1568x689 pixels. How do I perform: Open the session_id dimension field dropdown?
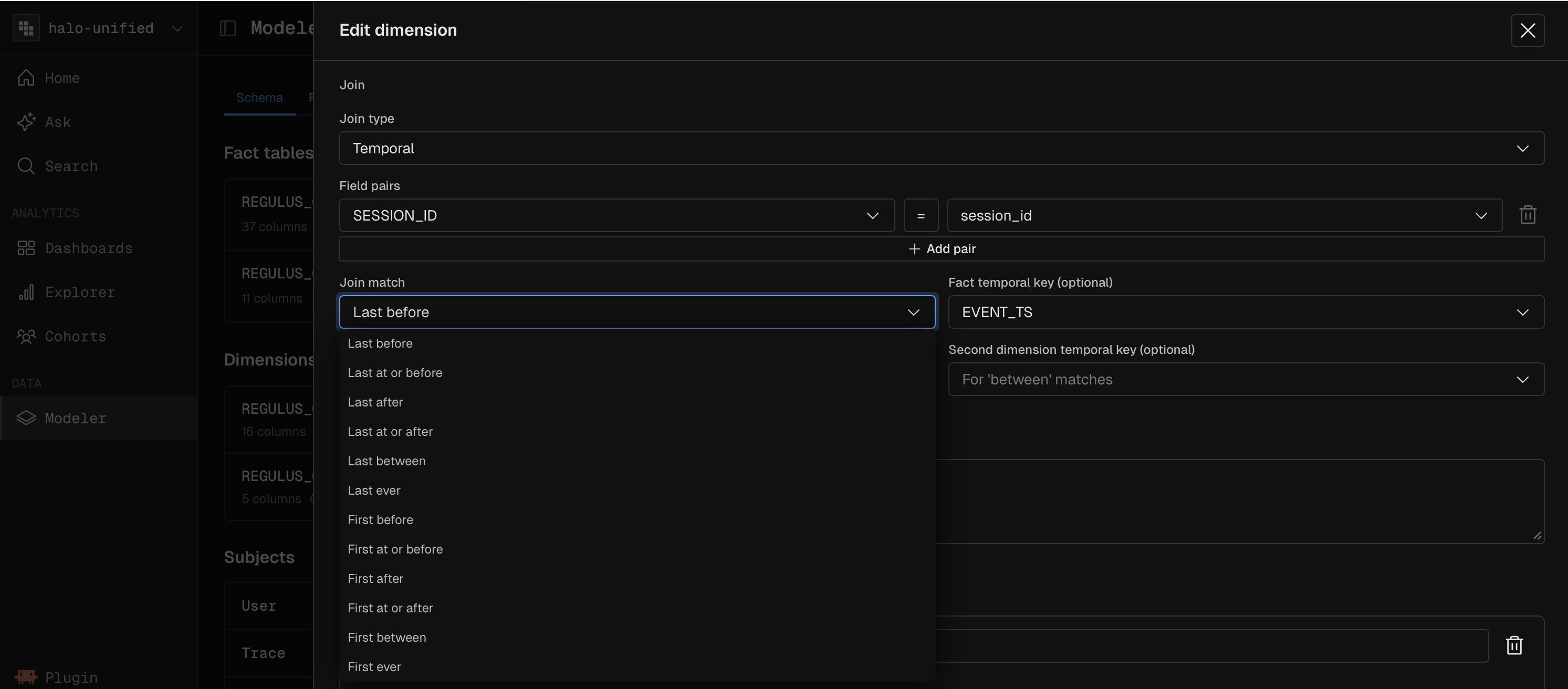pyautogui.click(x=1224, y=215)
